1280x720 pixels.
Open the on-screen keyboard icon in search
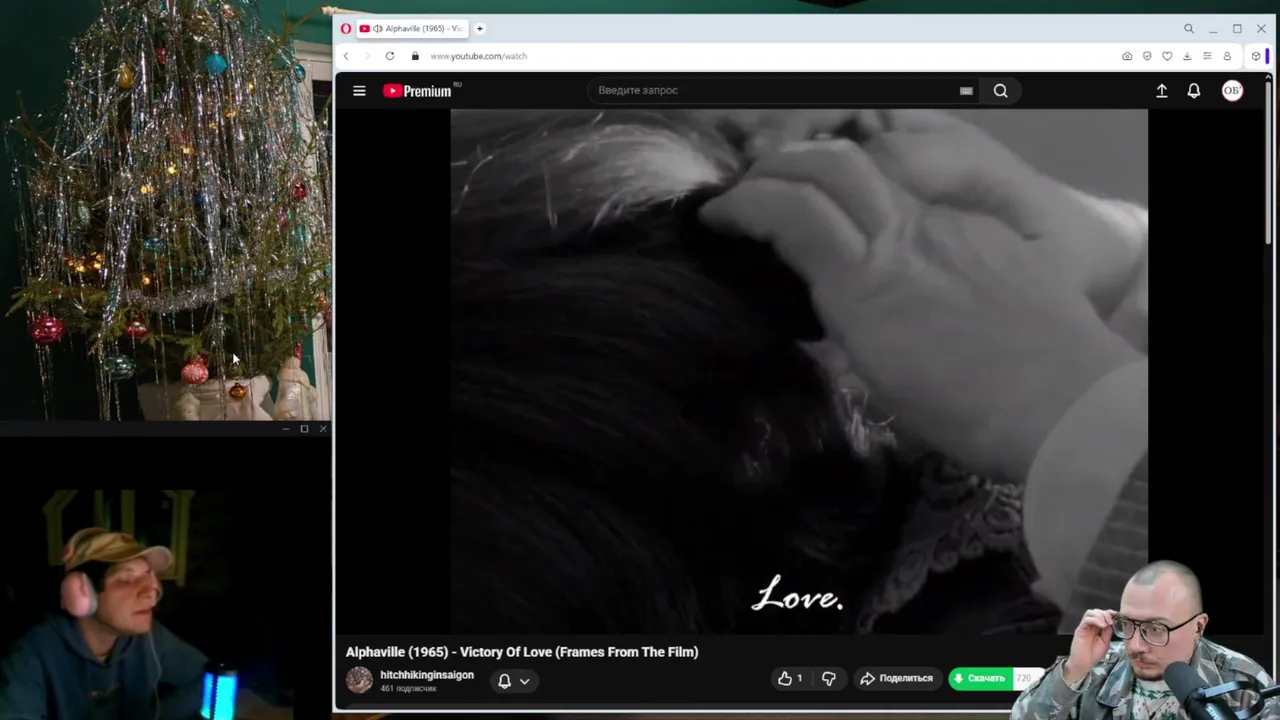pyautogui.click(x=966, y=91)
